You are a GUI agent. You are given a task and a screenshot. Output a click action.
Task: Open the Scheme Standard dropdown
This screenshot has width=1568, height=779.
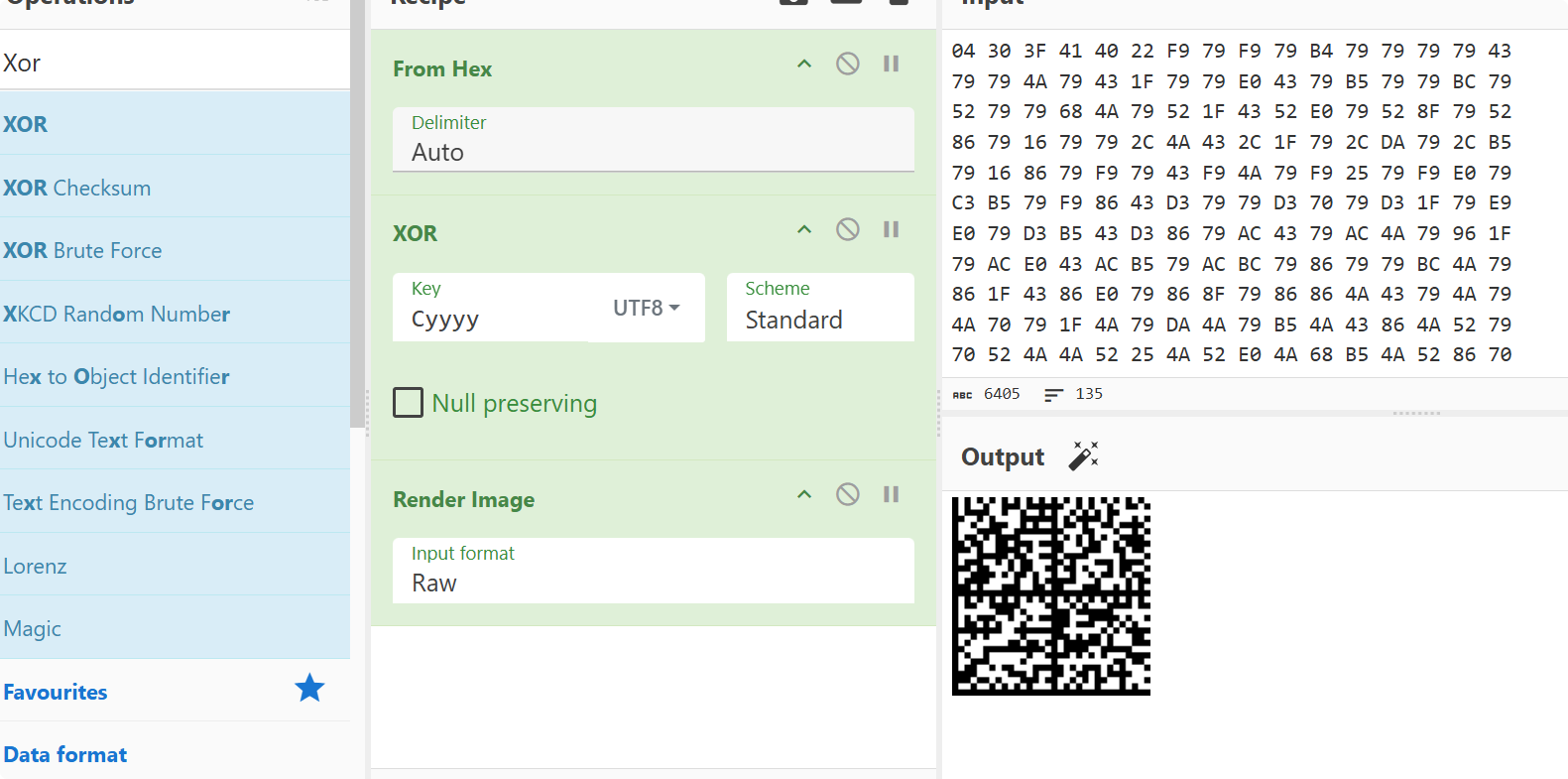pyautogui.click(x=820, y=308)
